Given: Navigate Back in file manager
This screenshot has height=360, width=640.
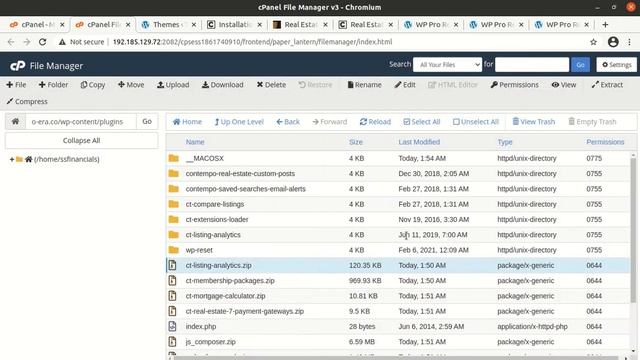Looking at the screenshot, I should tap(288, 122).
